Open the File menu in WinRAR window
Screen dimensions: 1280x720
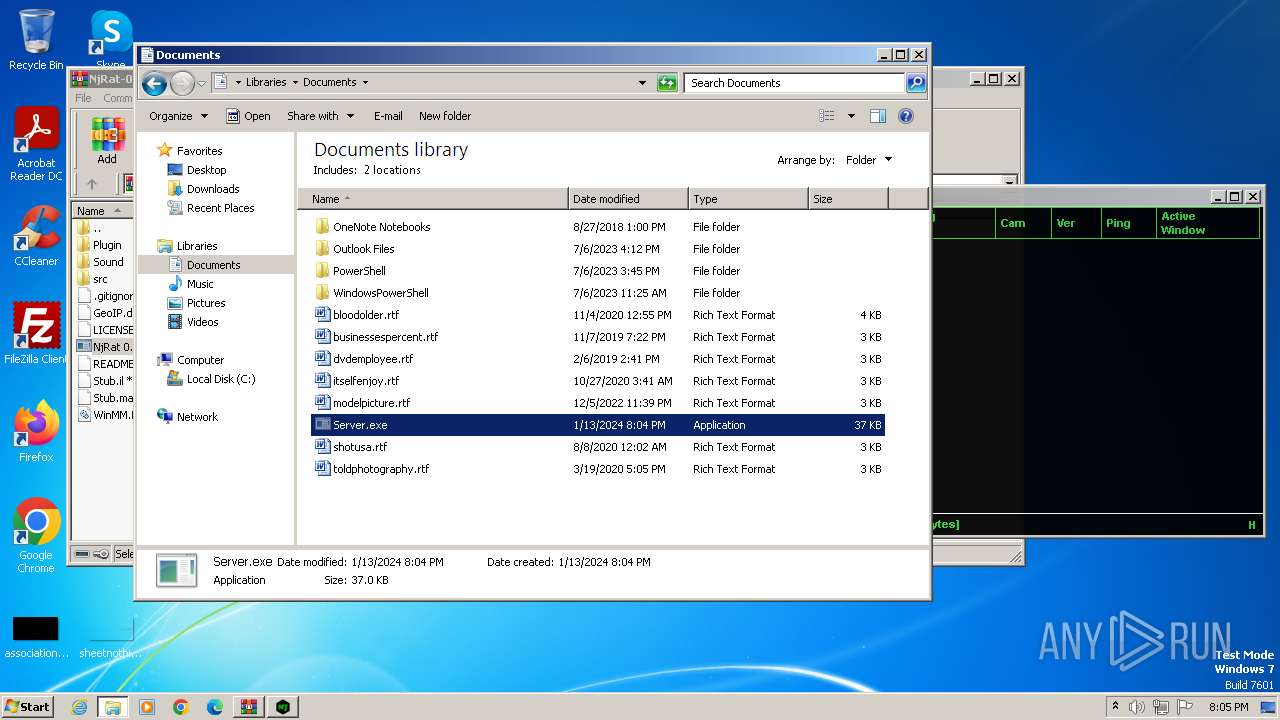83,98
